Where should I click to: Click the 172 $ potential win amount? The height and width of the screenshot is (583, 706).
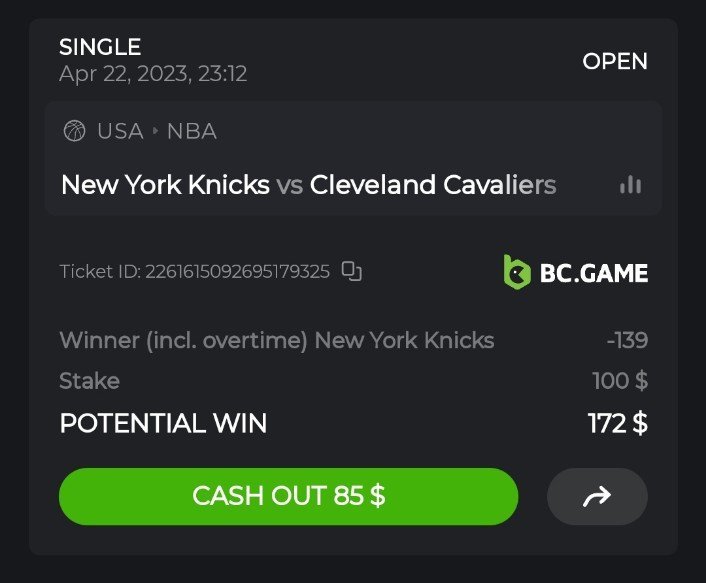pyautogui.click(x=617, y=423)
